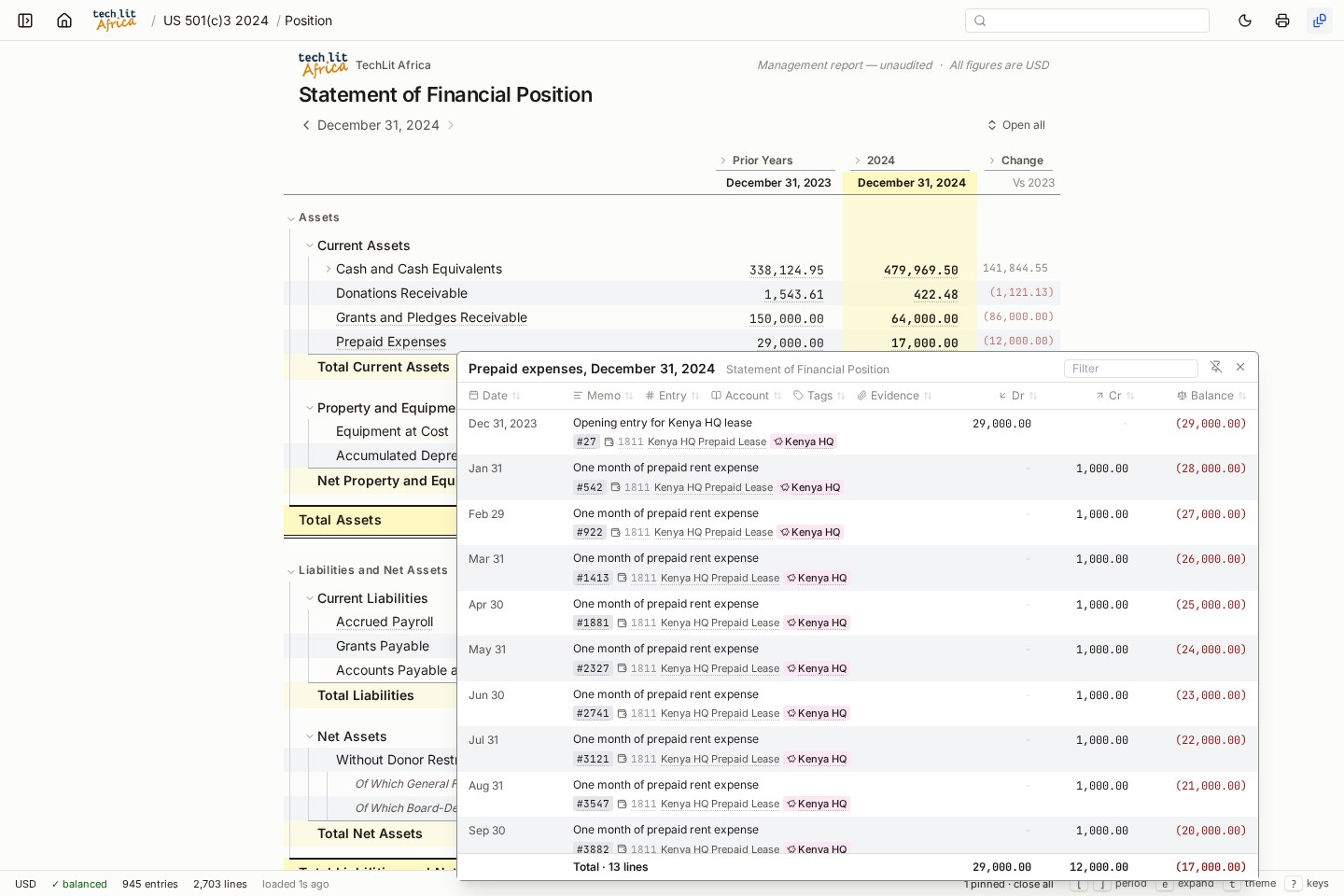
Task: Sort ledger lines by Dr column
Action: (x=1017, y=396)
